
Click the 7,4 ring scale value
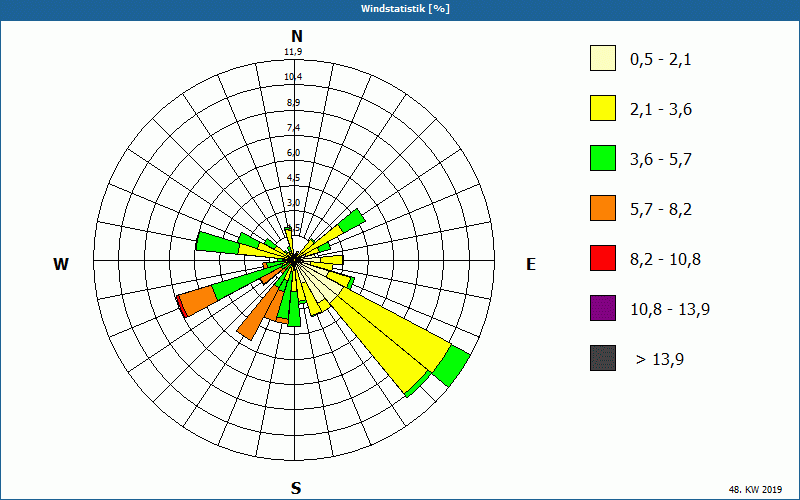click(293, 128)
